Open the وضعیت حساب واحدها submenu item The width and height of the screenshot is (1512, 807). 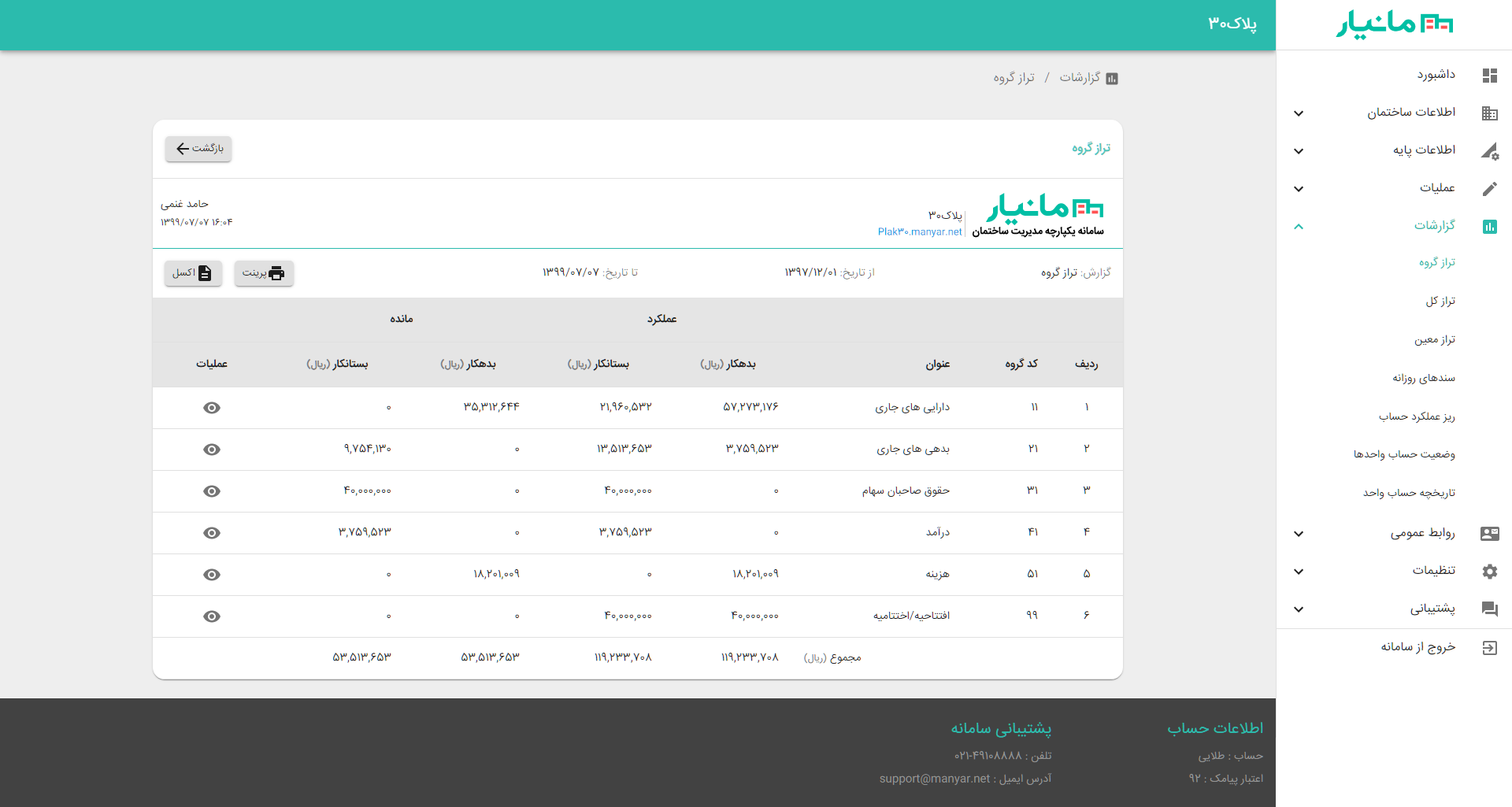tap(1404, 454)
